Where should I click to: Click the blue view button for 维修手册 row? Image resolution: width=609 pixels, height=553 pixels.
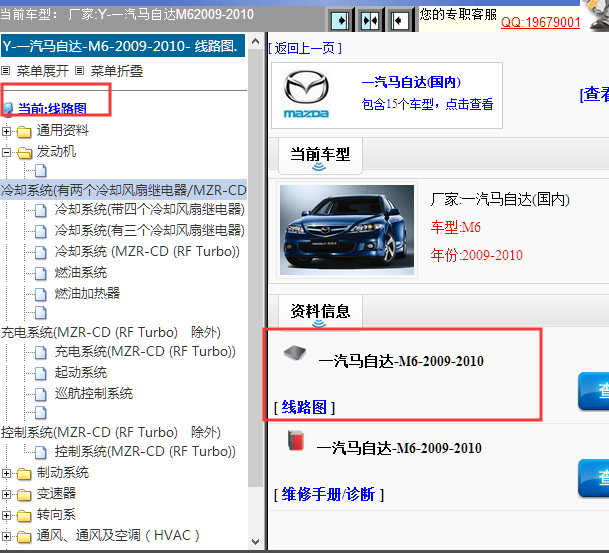click(x=593, y=478)
